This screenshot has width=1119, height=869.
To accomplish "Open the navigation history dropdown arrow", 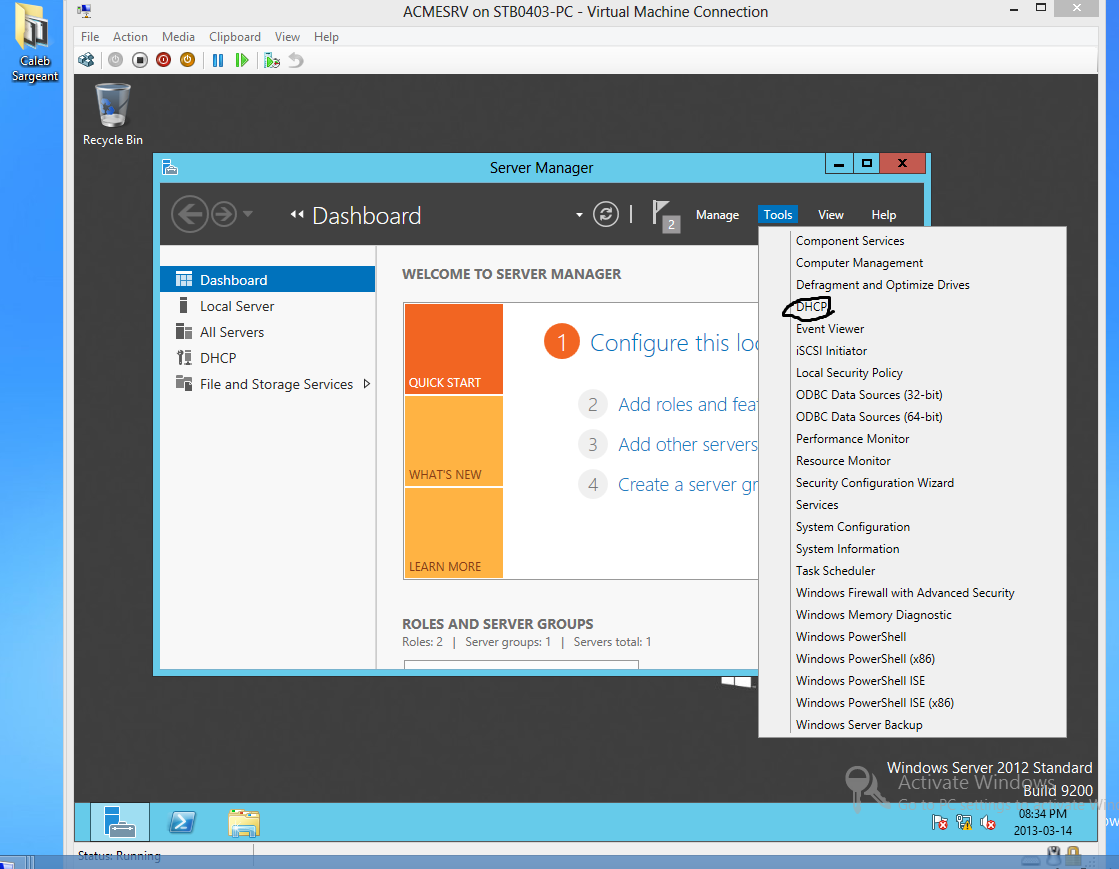I will pyautogui.click(x=248, y=213).
